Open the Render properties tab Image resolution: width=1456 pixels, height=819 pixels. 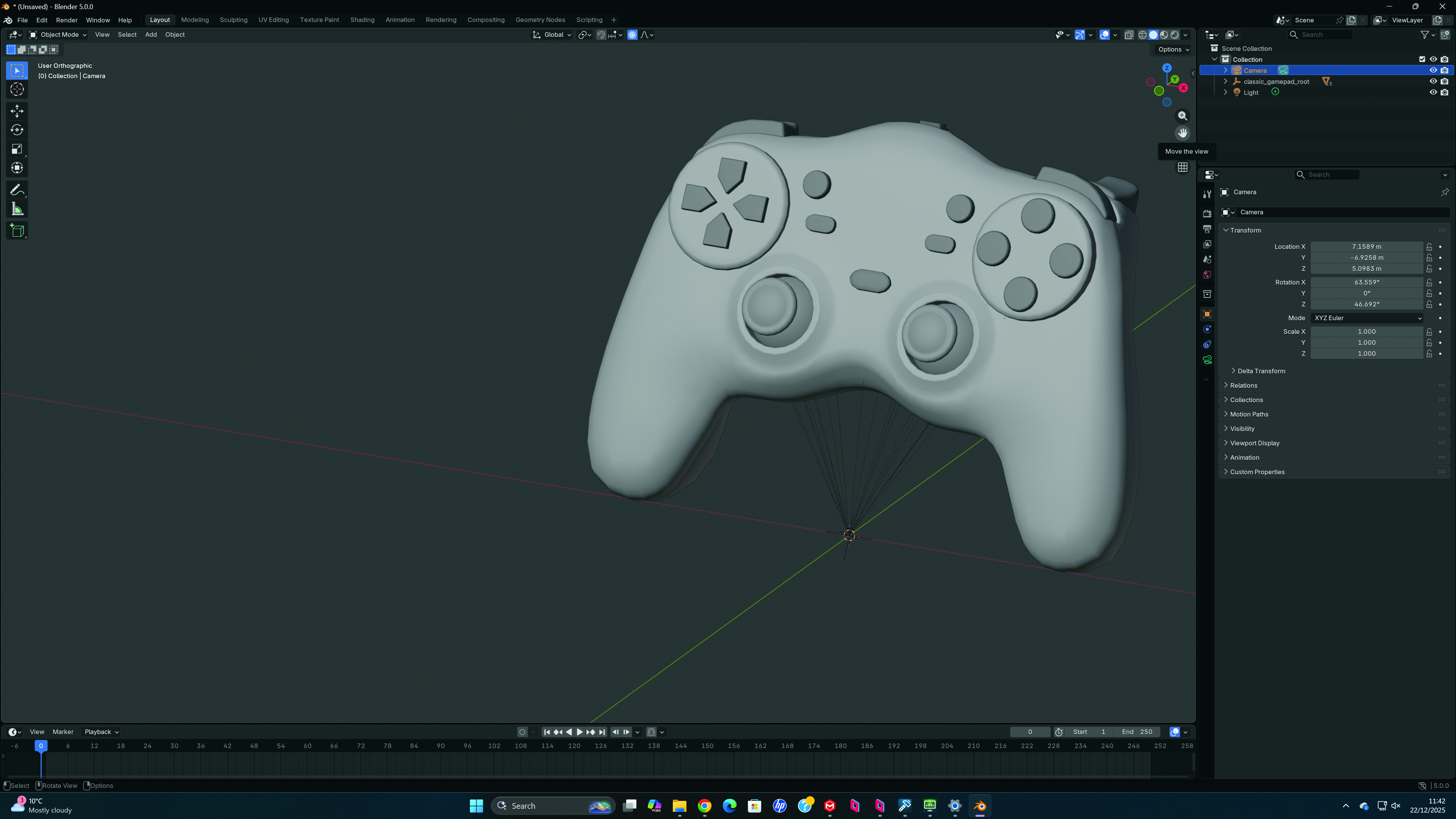[x=1207, y=213]
